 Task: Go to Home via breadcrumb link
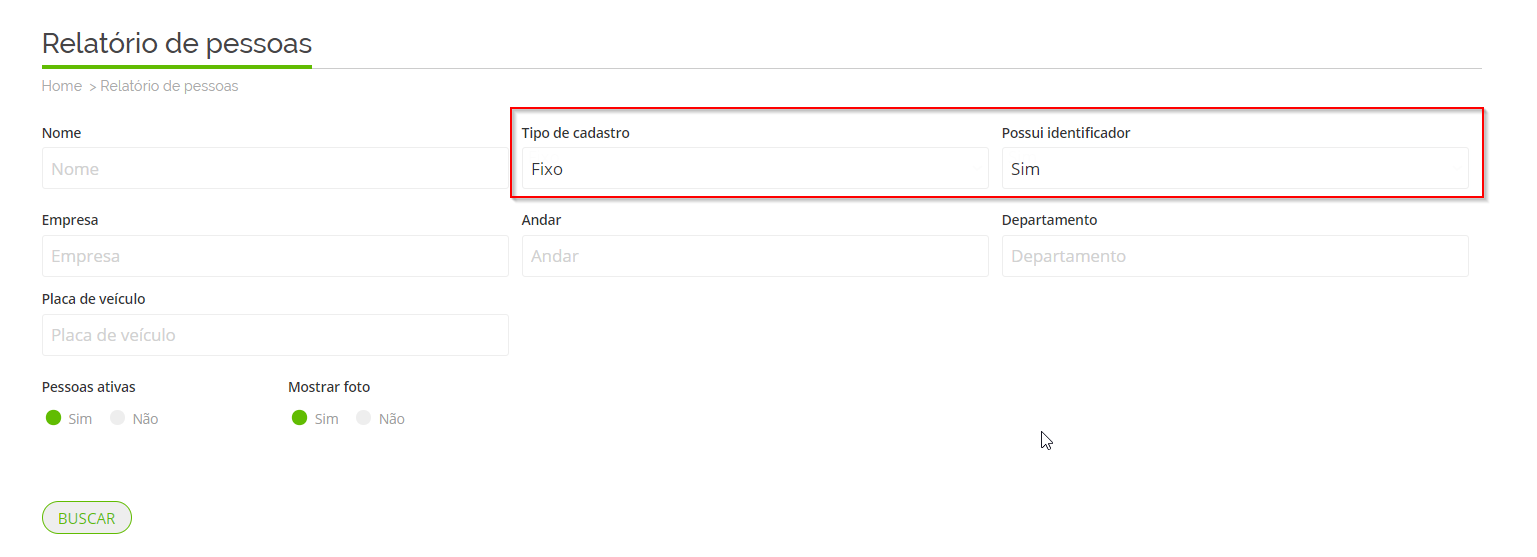coord(61,86)
